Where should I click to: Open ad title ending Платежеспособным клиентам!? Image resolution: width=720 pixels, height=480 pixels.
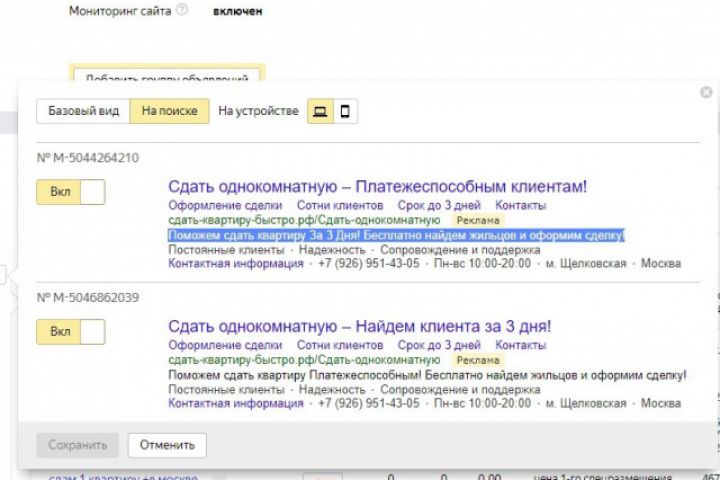pos(377,186)
